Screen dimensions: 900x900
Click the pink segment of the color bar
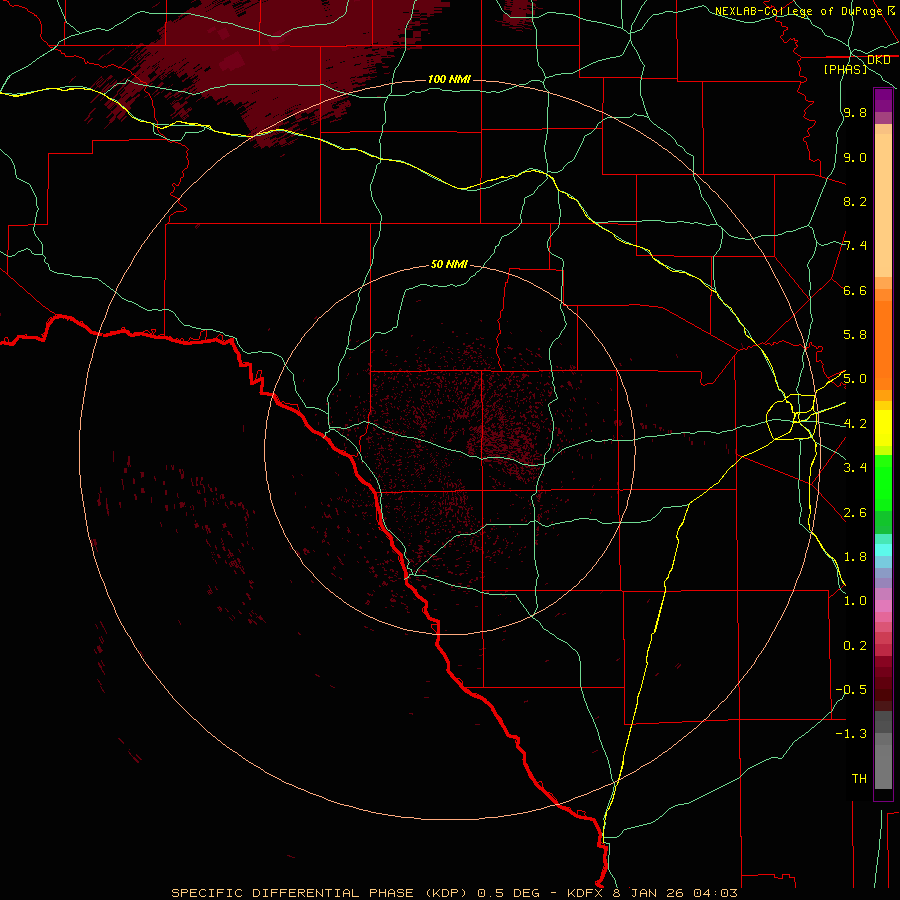883,606
